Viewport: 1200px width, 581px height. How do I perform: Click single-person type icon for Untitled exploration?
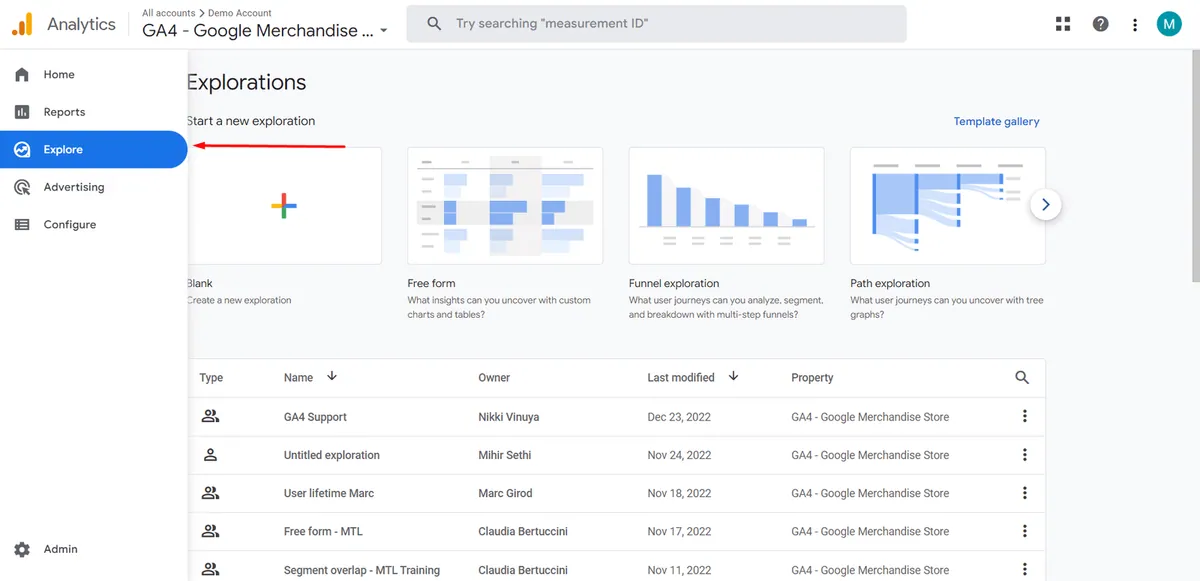[210, 455]
